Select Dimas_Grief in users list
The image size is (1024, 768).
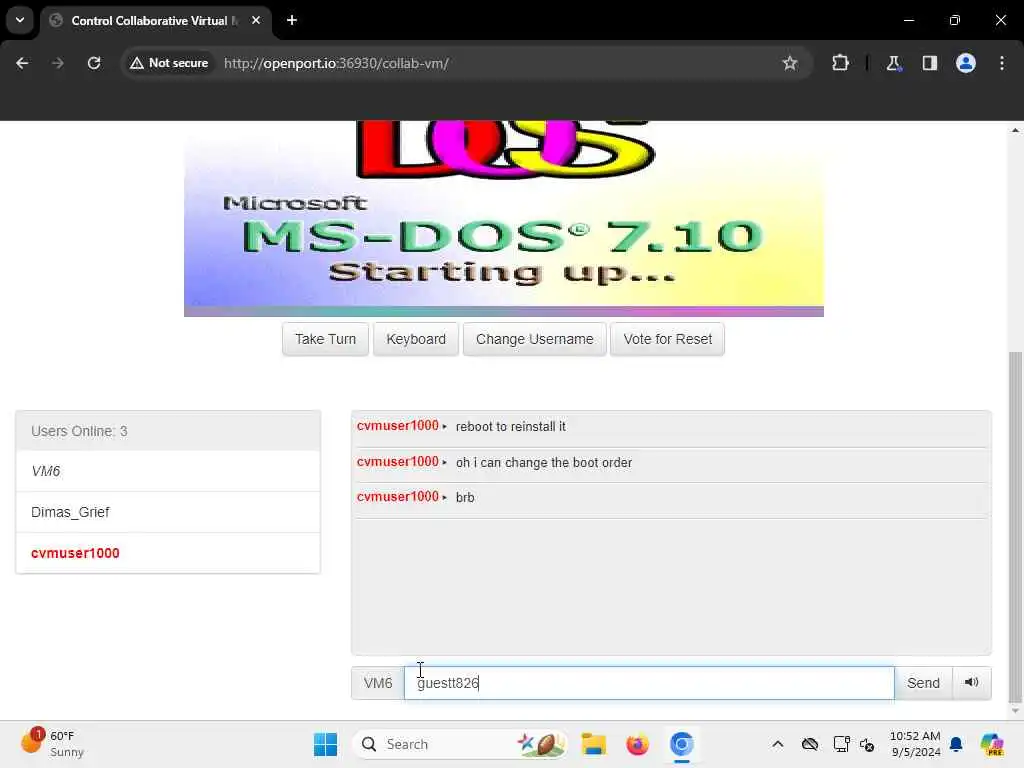coord(168,512)
